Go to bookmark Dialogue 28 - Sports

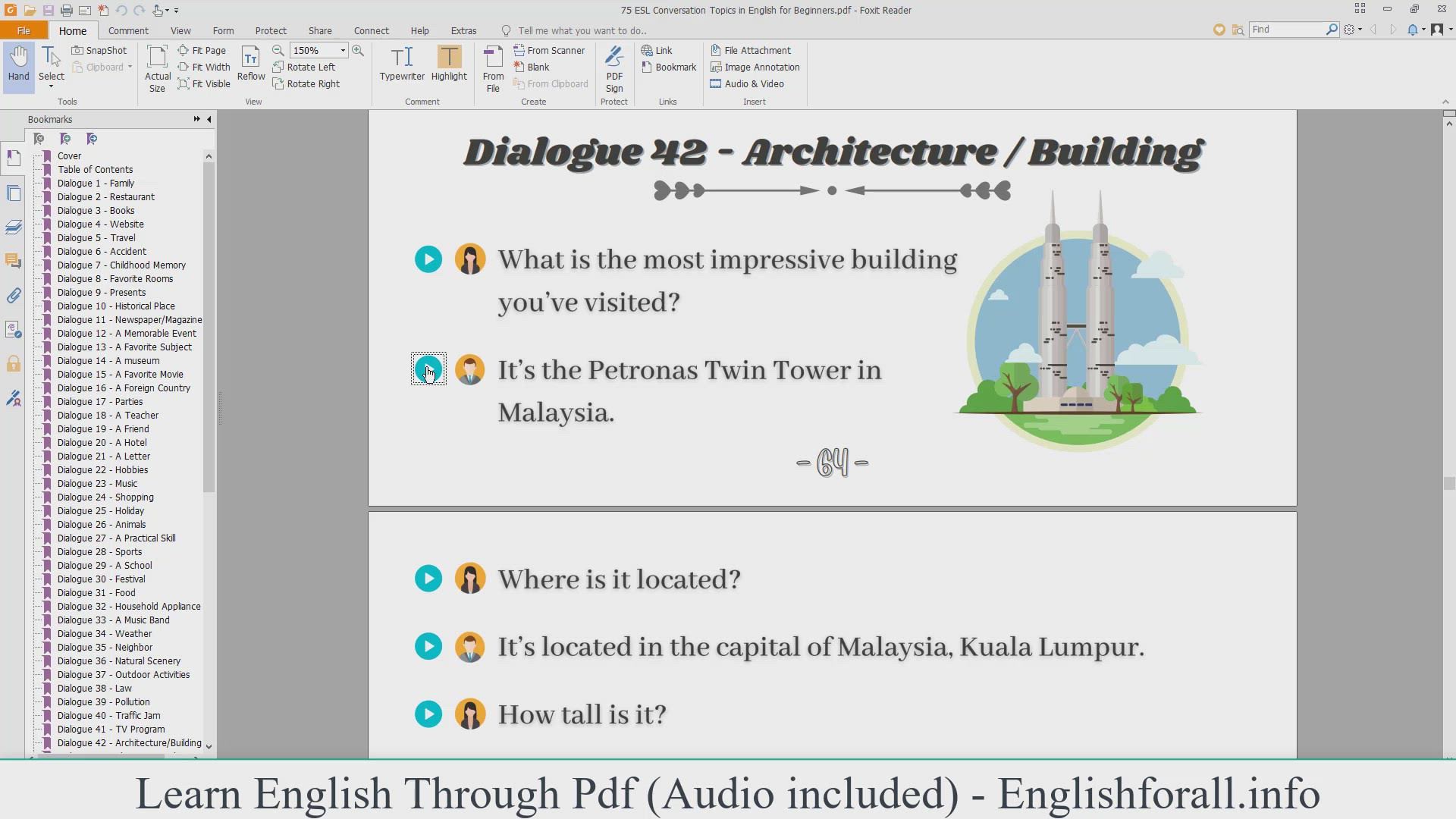(x=99, y=551)
